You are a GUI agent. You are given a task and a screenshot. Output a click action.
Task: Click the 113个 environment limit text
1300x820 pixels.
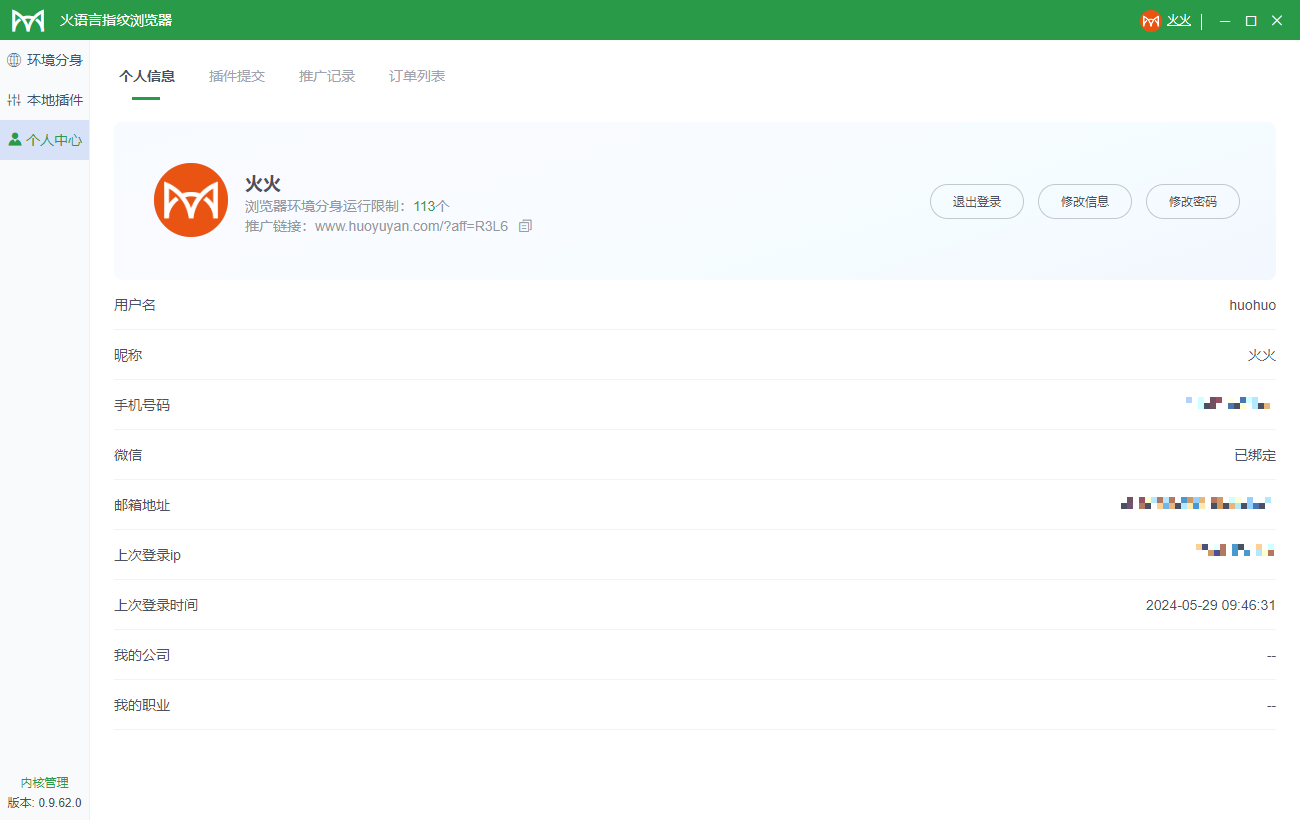point(432,205)
